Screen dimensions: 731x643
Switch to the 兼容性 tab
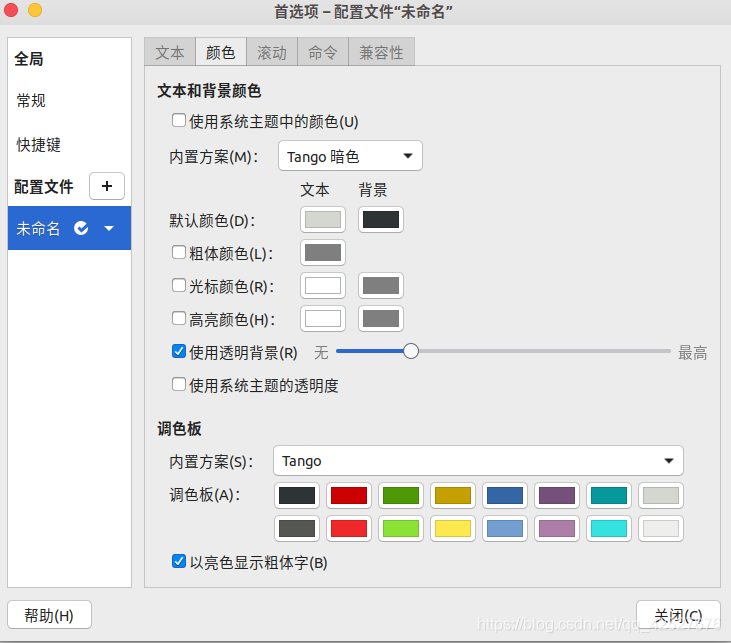tap(381, 52)
